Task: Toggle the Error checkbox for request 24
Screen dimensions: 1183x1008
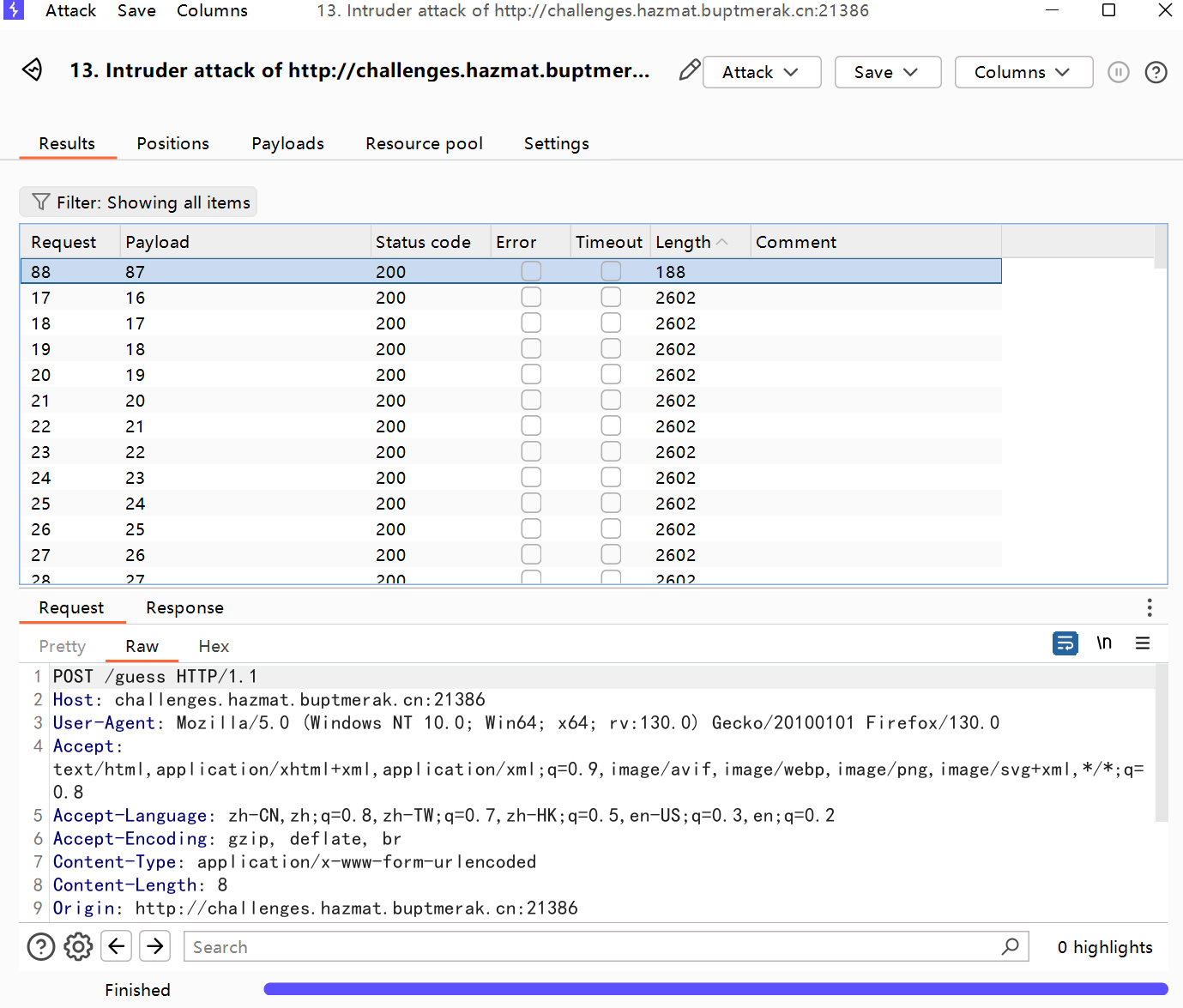Action: coord(532,477)
